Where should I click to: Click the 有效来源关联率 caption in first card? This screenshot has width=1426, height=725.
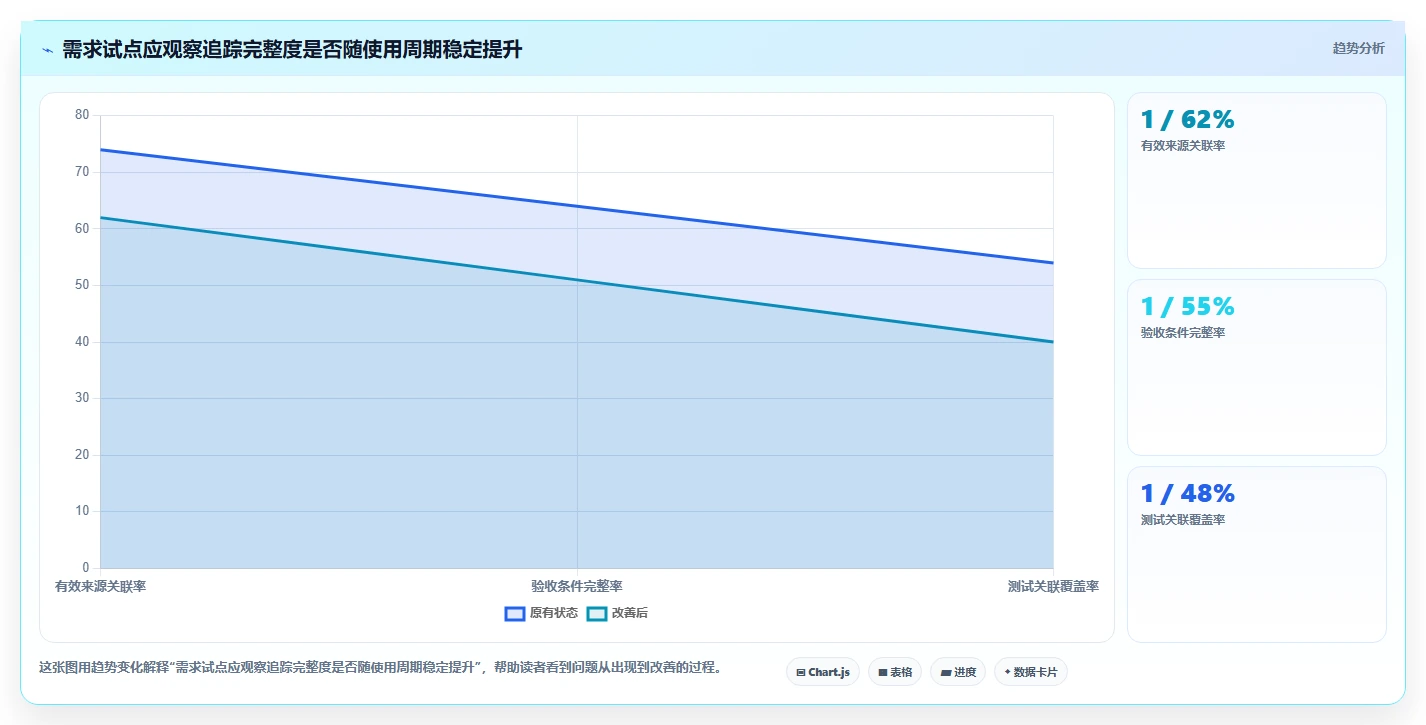click(x=1183, y=146)
